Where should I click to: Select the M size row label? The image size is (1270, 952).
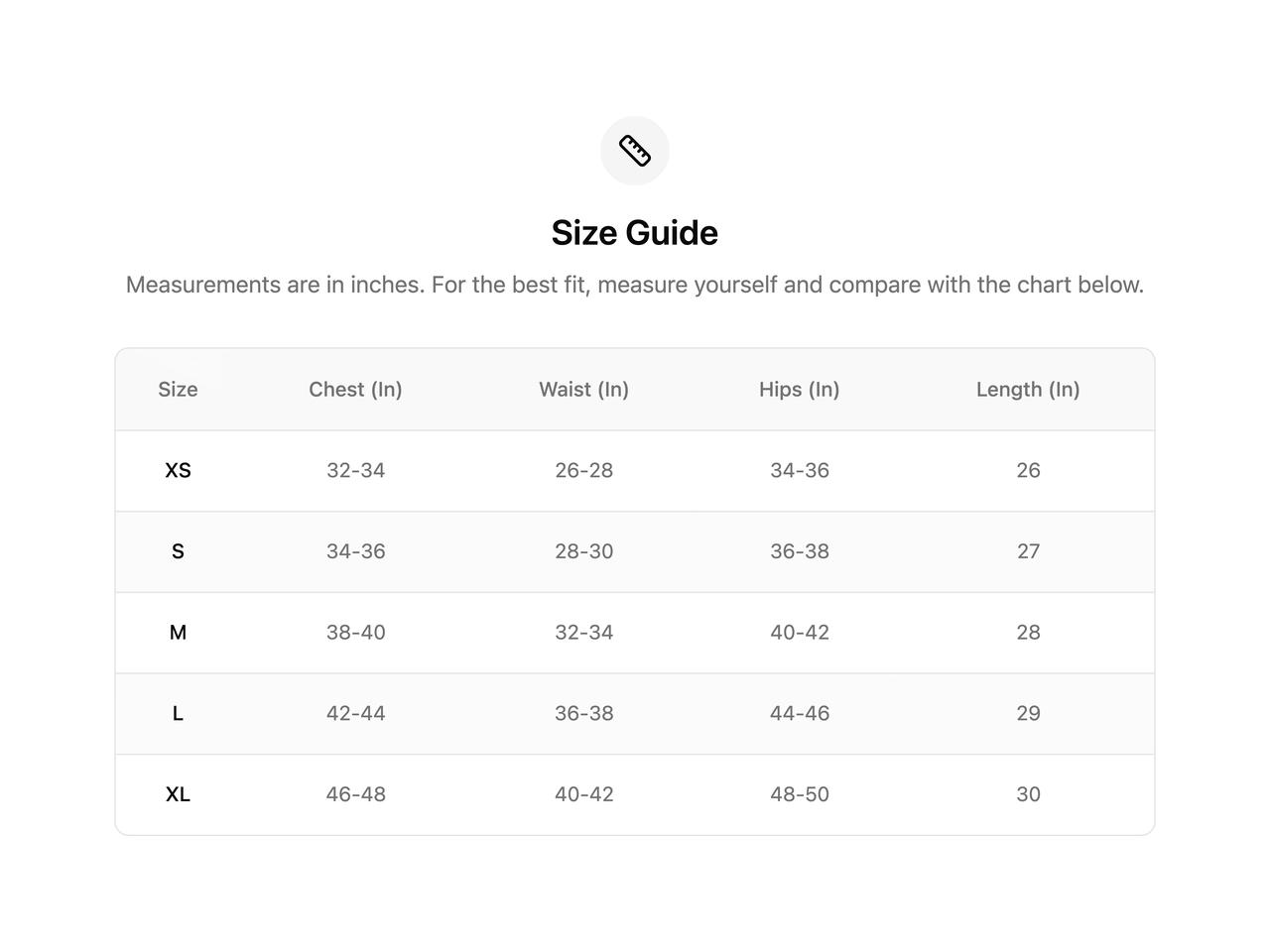(x=178, y=633)
